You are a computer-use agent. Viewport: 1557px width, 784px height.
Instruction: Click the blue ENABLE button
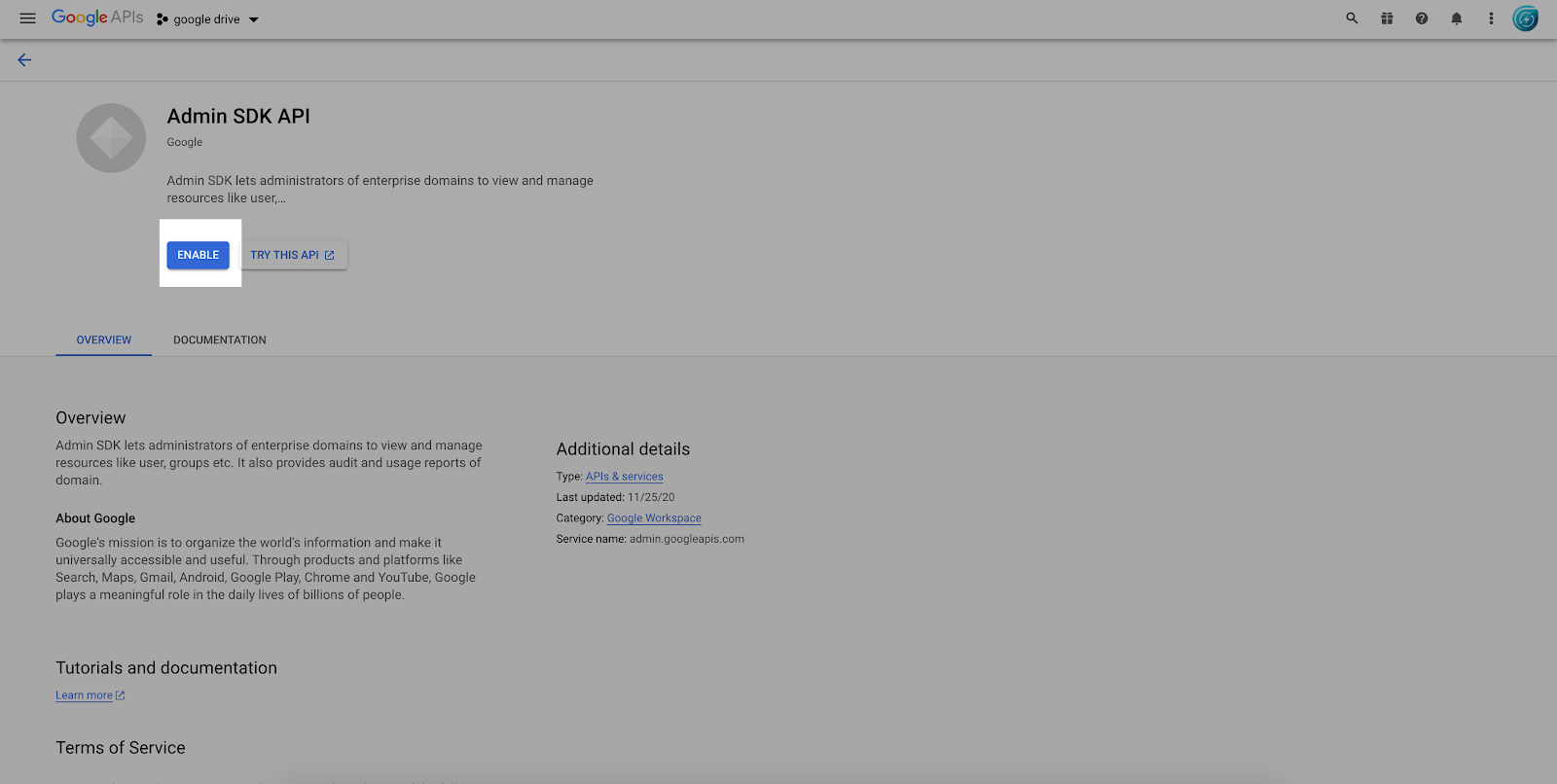click(199, 255)
